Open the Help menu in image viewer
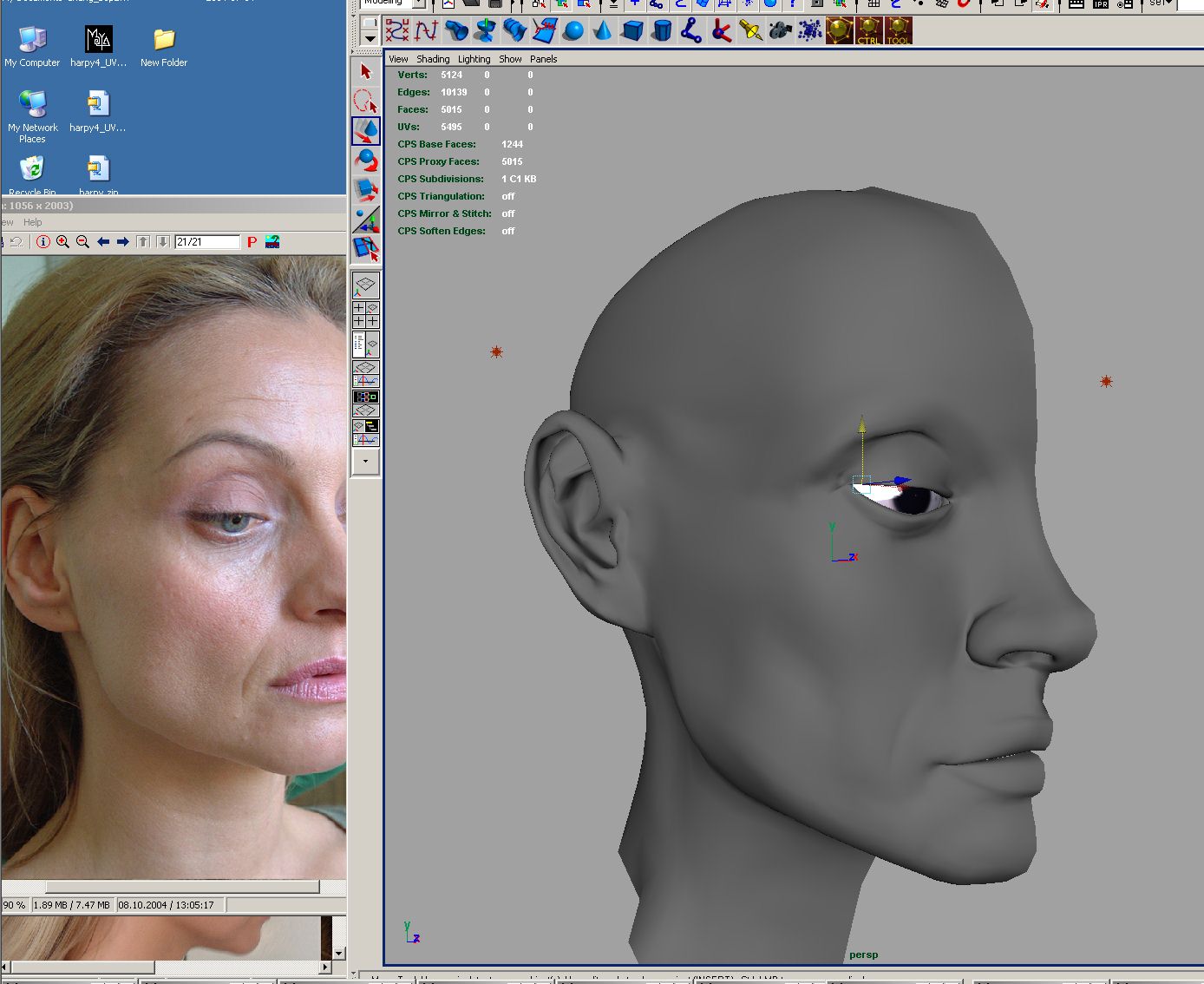 32,222
